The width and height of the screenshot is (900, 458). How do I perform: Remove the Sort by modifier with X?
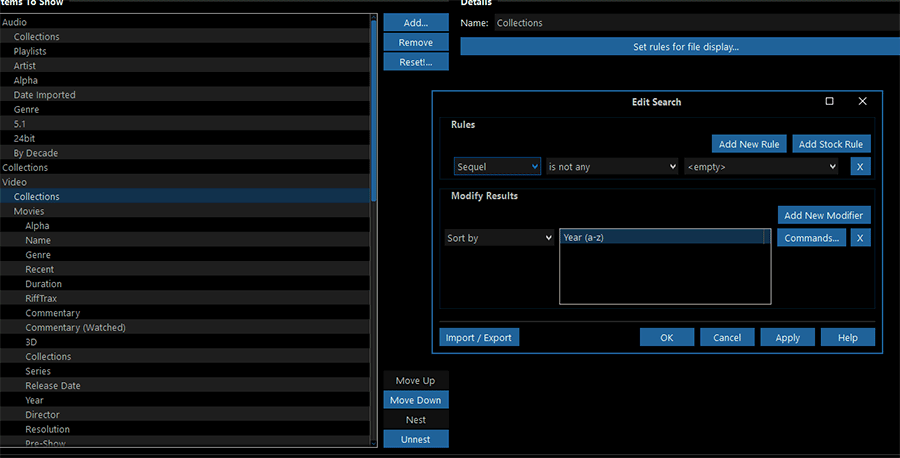860,238
